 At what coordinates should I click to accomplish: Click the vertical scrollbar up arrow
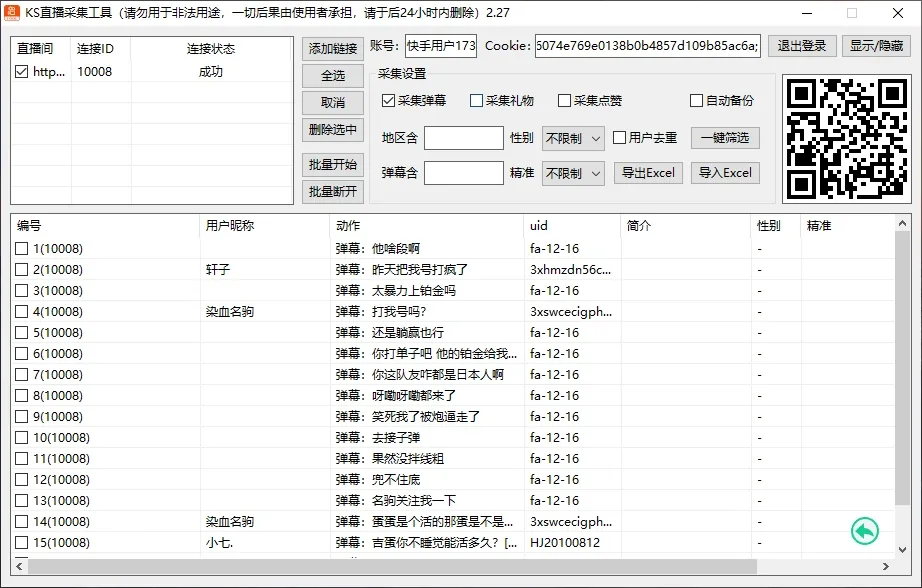[x=903, y=223]
